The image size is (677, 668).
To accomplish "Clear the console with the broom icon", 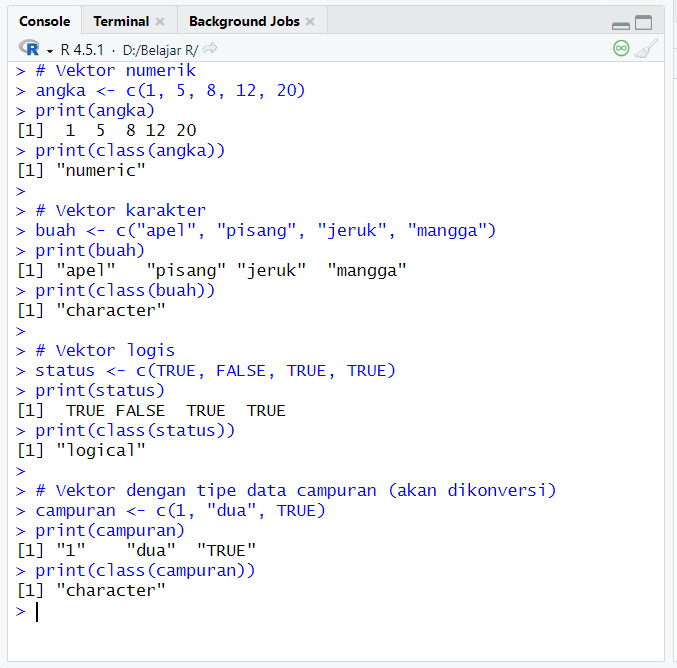I will pos(646,48).
